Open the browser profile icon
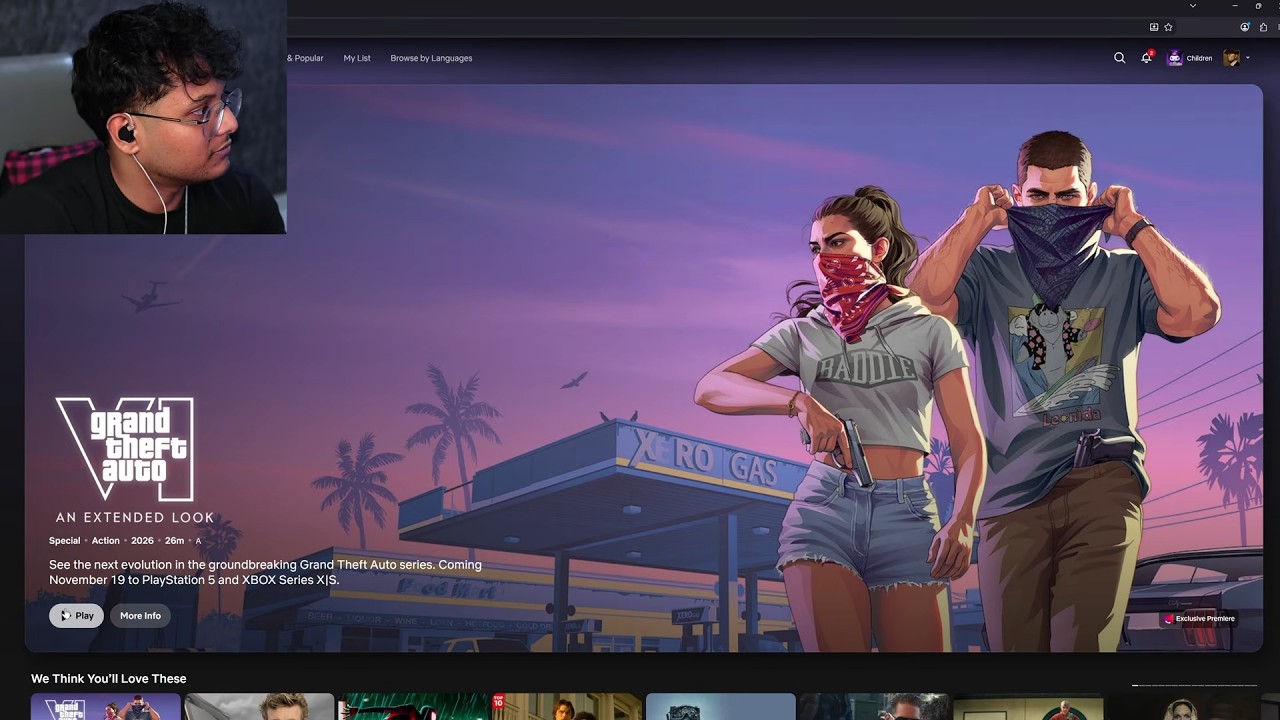This screenshot has width=1280, height=720. click(x=1245, y=27)
